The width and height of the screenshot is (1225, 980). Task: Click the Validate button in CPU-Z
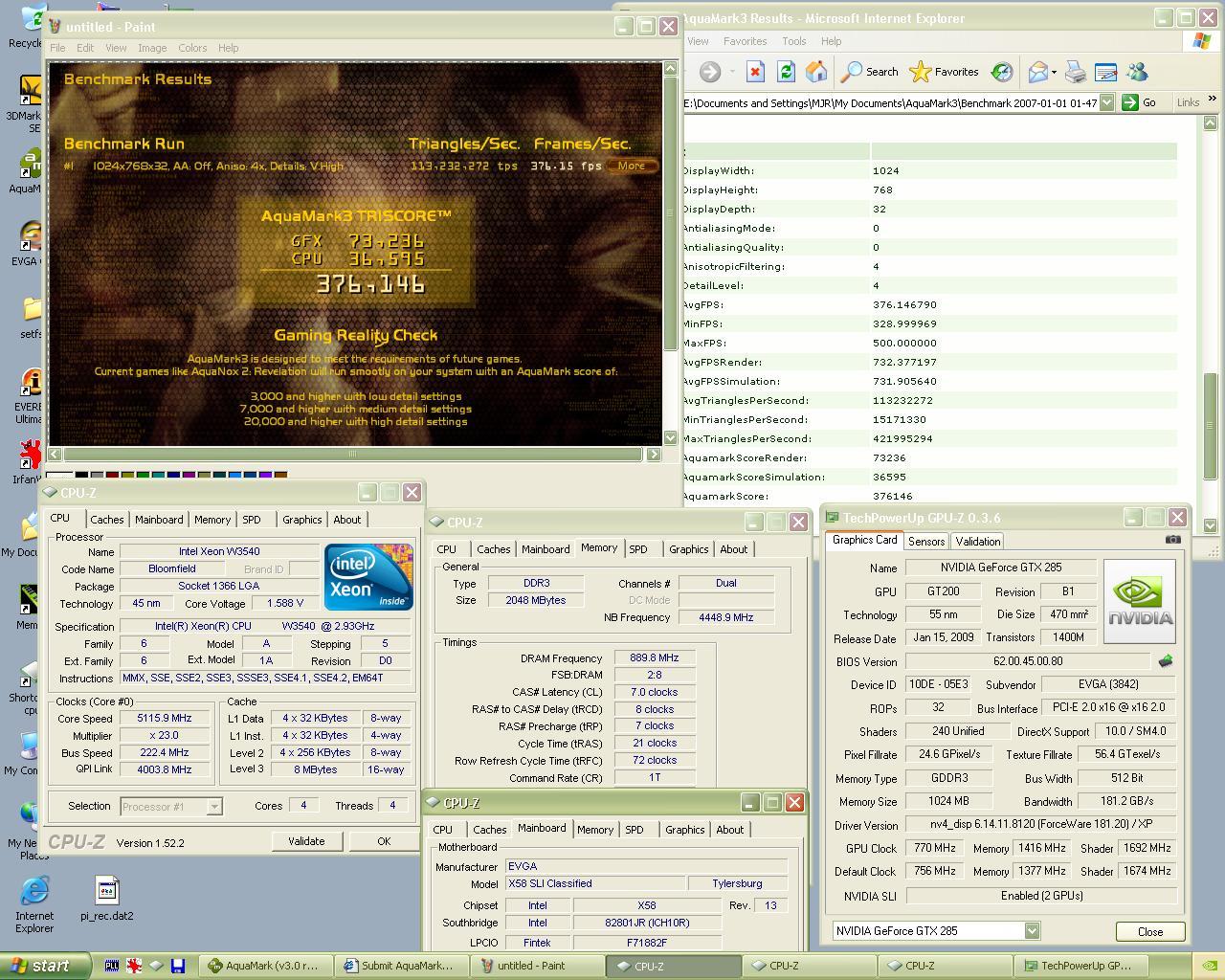coord(306,841)
